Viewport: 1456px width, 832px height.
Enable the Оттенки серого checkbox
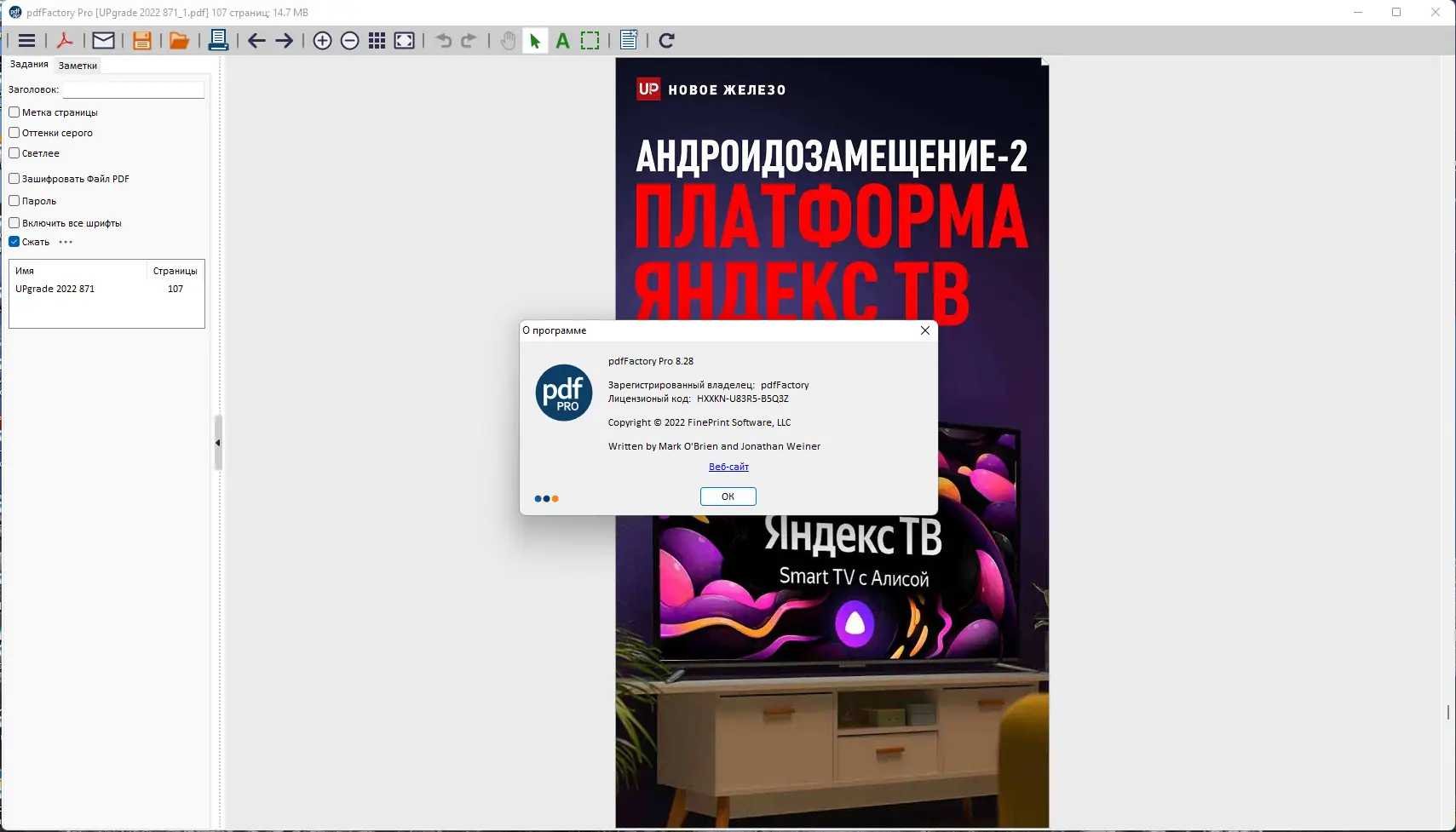tap(14, 132)
